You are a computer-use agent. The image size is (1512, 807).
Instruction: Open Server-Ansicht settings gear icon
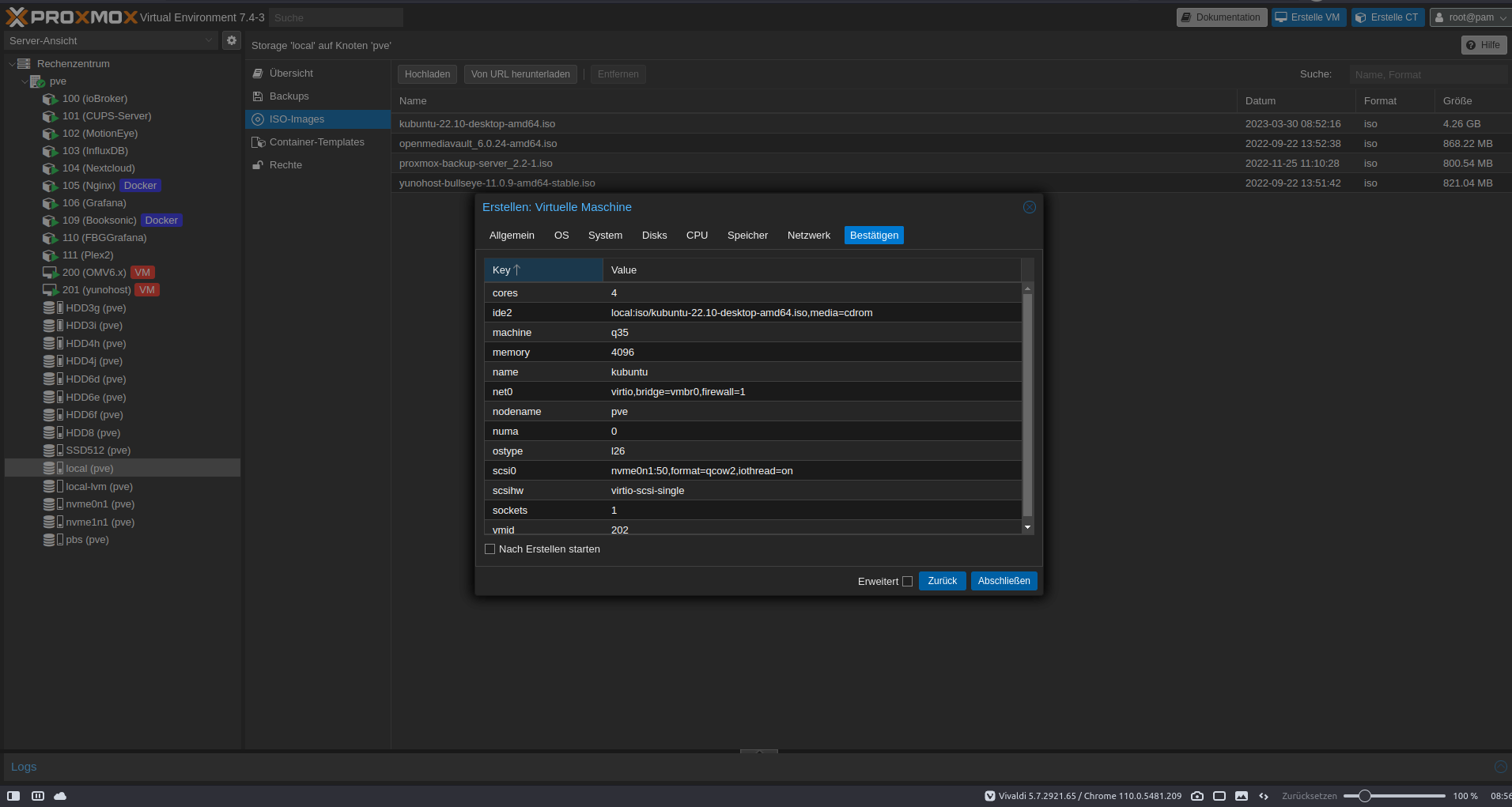[x=232, y=40]
